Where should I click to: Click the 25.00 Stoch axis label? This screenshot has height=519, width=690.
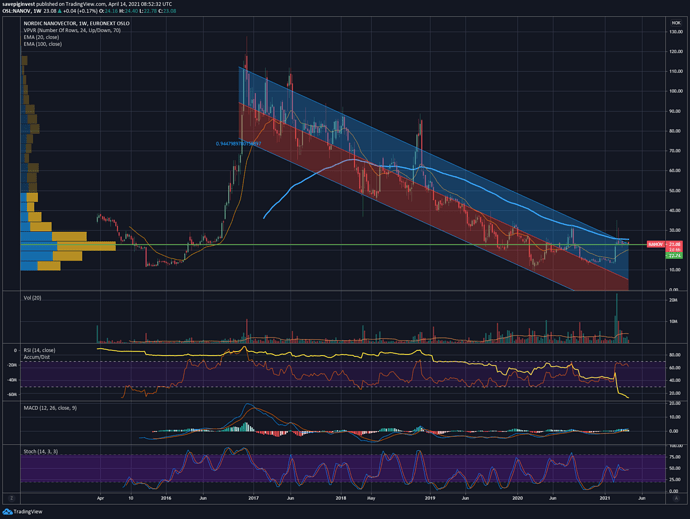pyautogui.click(x=675, y=480)
